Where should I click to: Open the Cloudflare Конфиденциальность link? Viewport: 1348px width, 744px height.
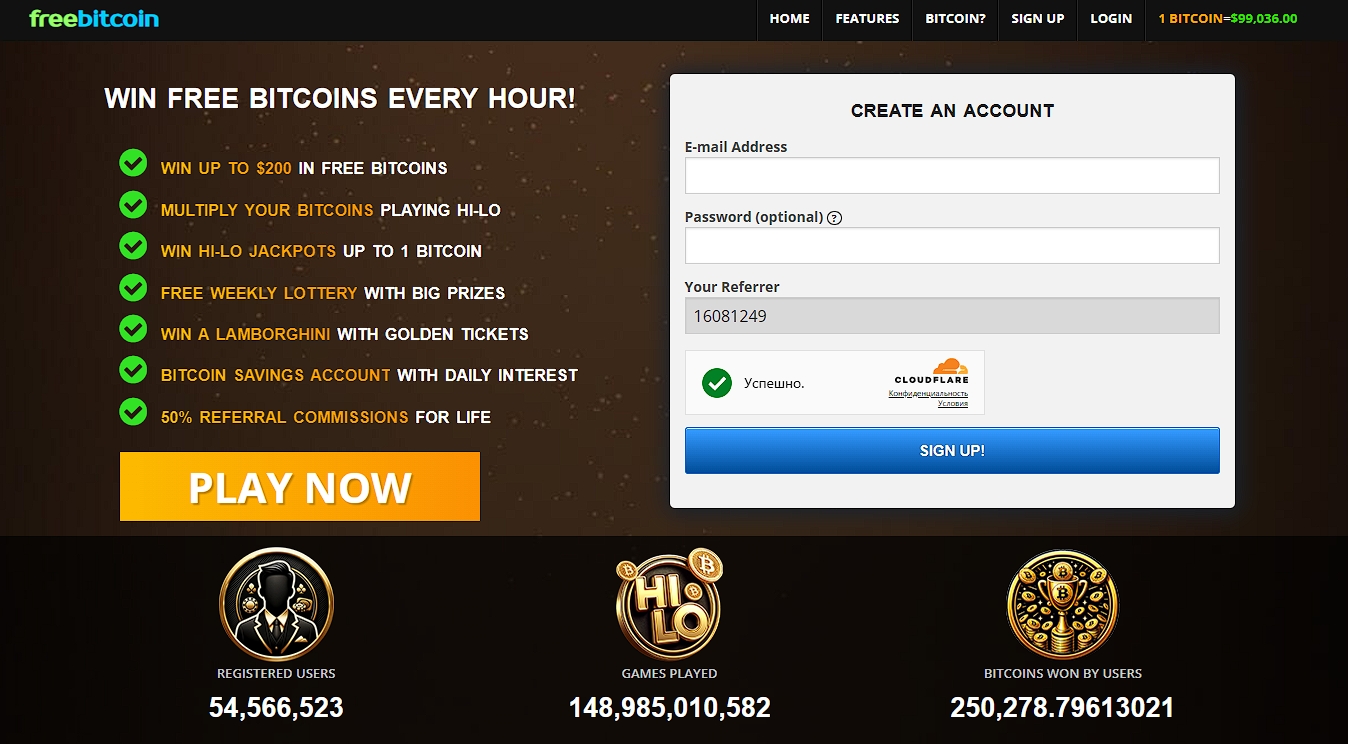[x=928, y=394]
